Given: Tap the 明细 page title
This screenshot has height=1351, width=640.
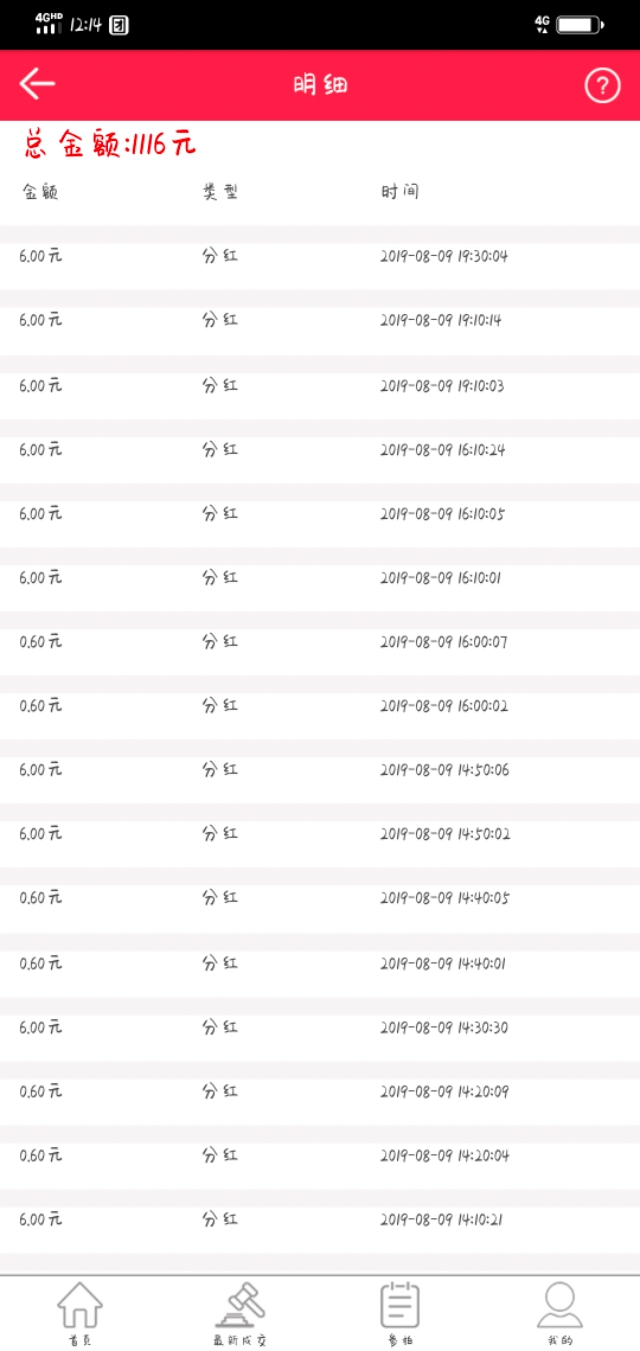Looking at the screenshot, I should click(320, 85).
